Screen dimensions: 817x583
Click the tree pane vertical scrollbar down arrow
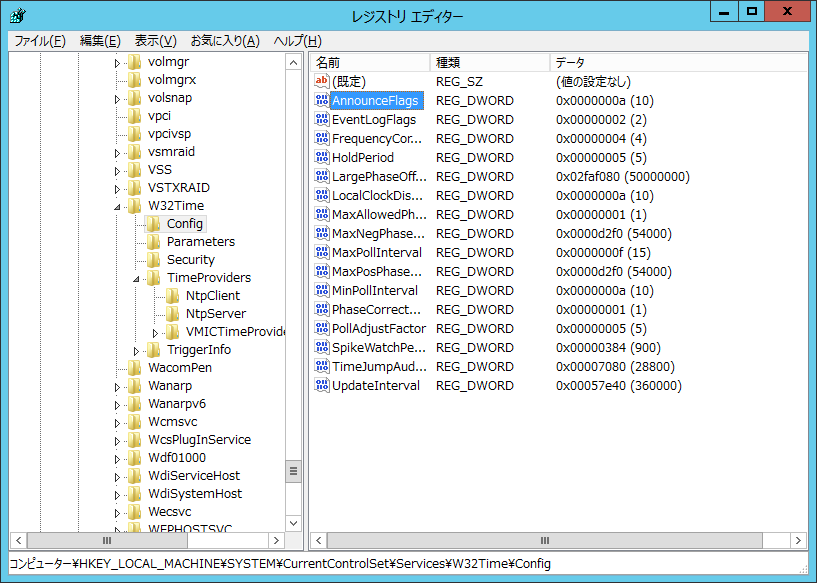[293, 522]
